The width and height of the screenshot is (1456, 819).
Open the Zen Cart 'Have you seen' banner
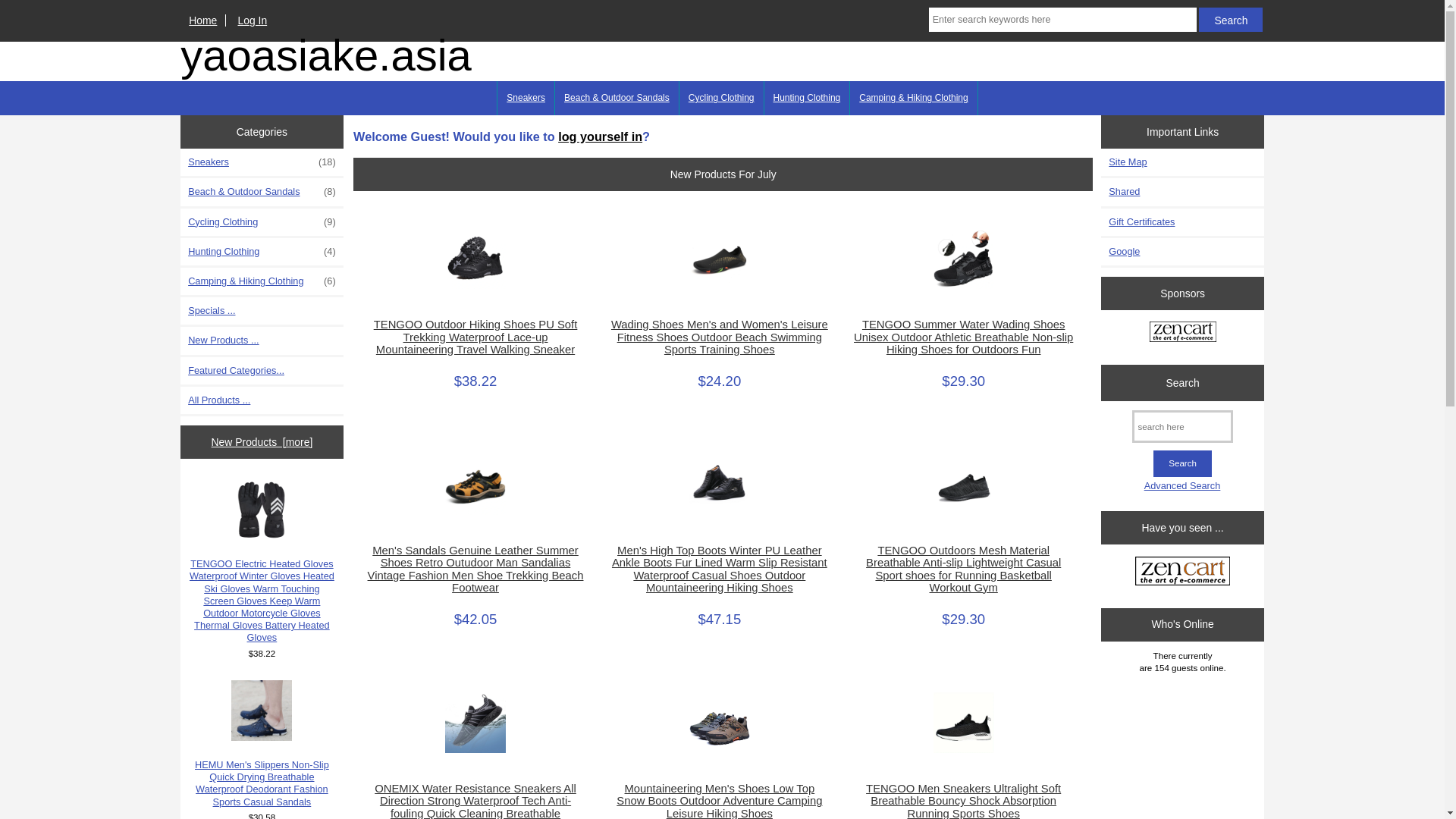1182,571
